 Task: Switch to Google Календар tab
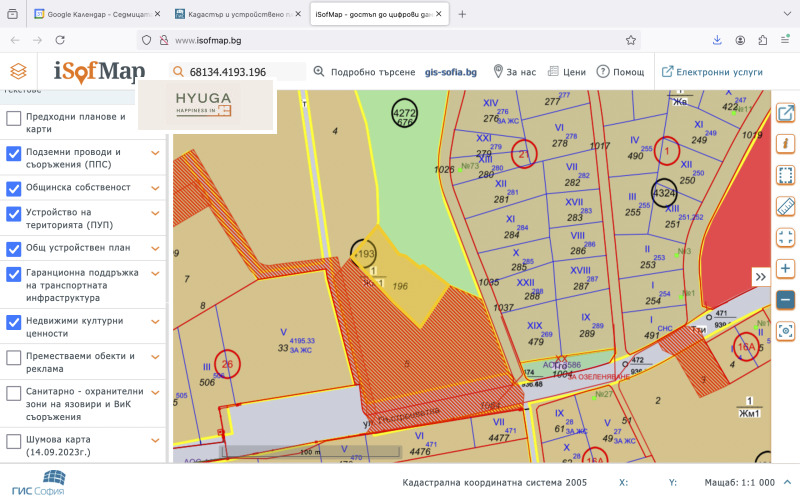point(95,14)
